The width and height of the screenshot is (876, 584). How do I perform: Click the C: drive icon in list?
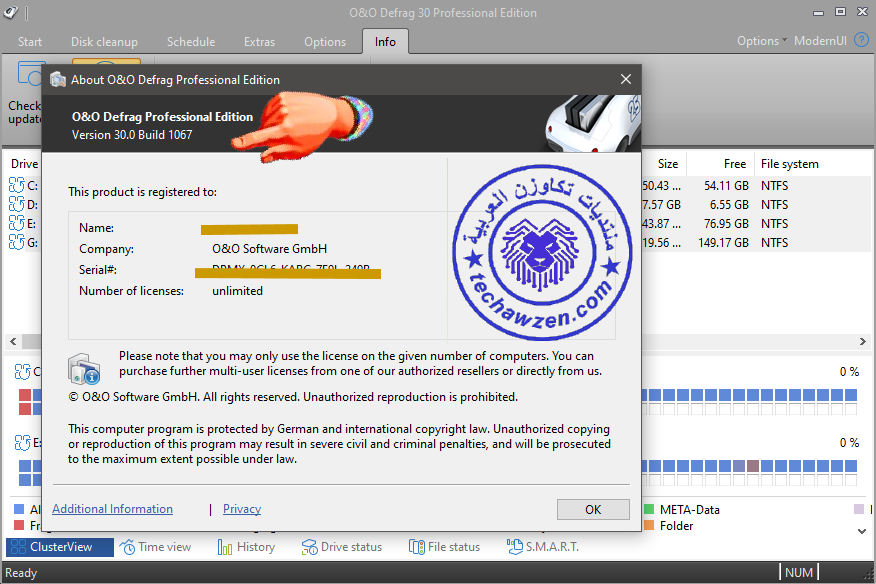pos(17,185)
